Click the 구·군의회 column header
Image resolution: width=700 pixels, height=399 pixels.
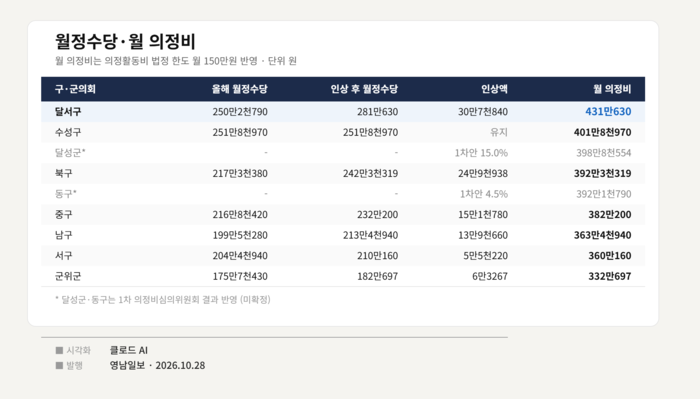[x=75, y=89]
